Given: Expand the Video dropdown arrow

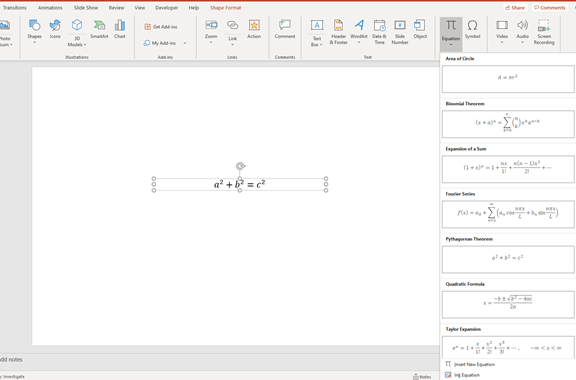Looking at the screenshot, I should 502,43.
